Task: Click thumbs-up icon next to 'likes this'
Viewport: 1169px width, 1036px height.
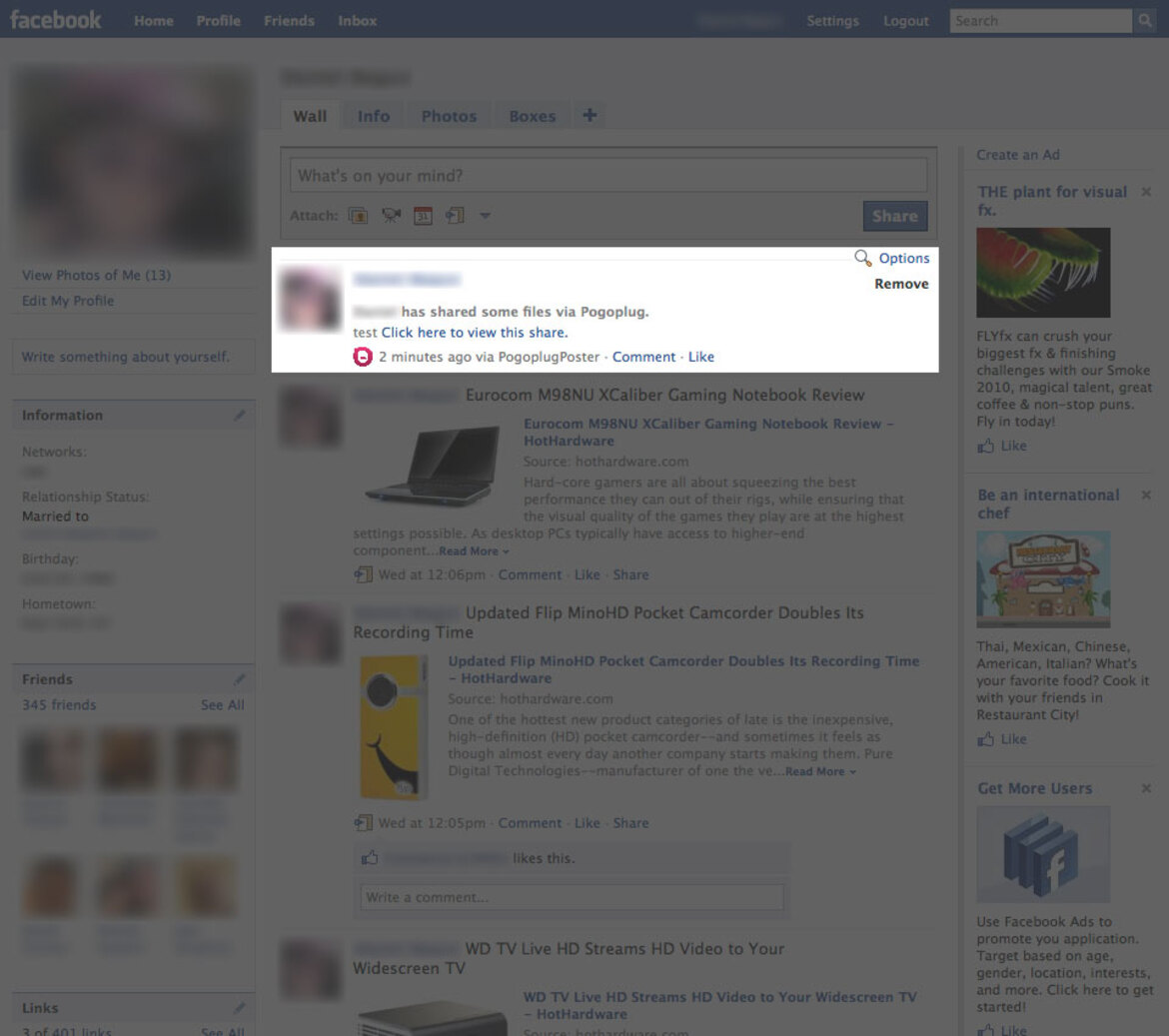Action: click(370, 858)
